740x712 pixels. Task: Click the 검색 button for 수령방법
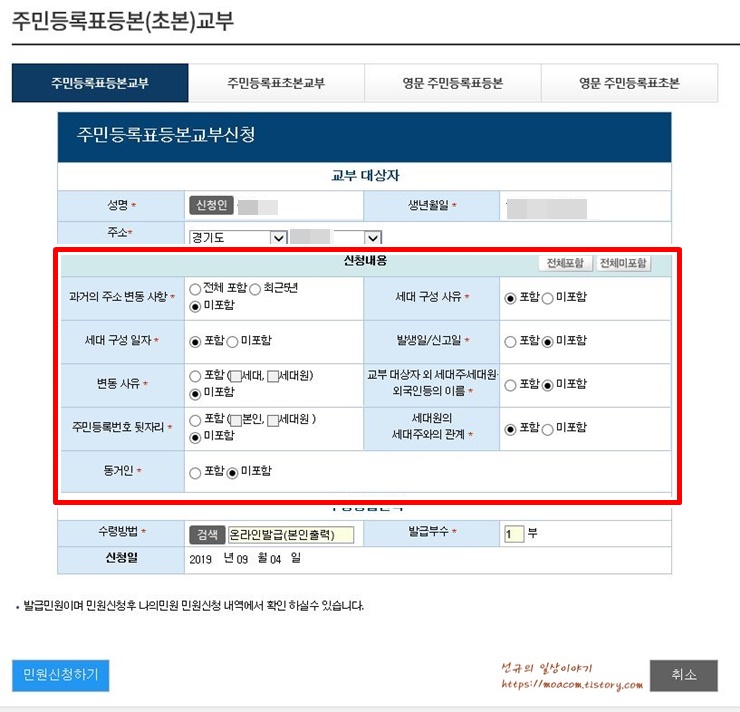click(x=207, y=535)
